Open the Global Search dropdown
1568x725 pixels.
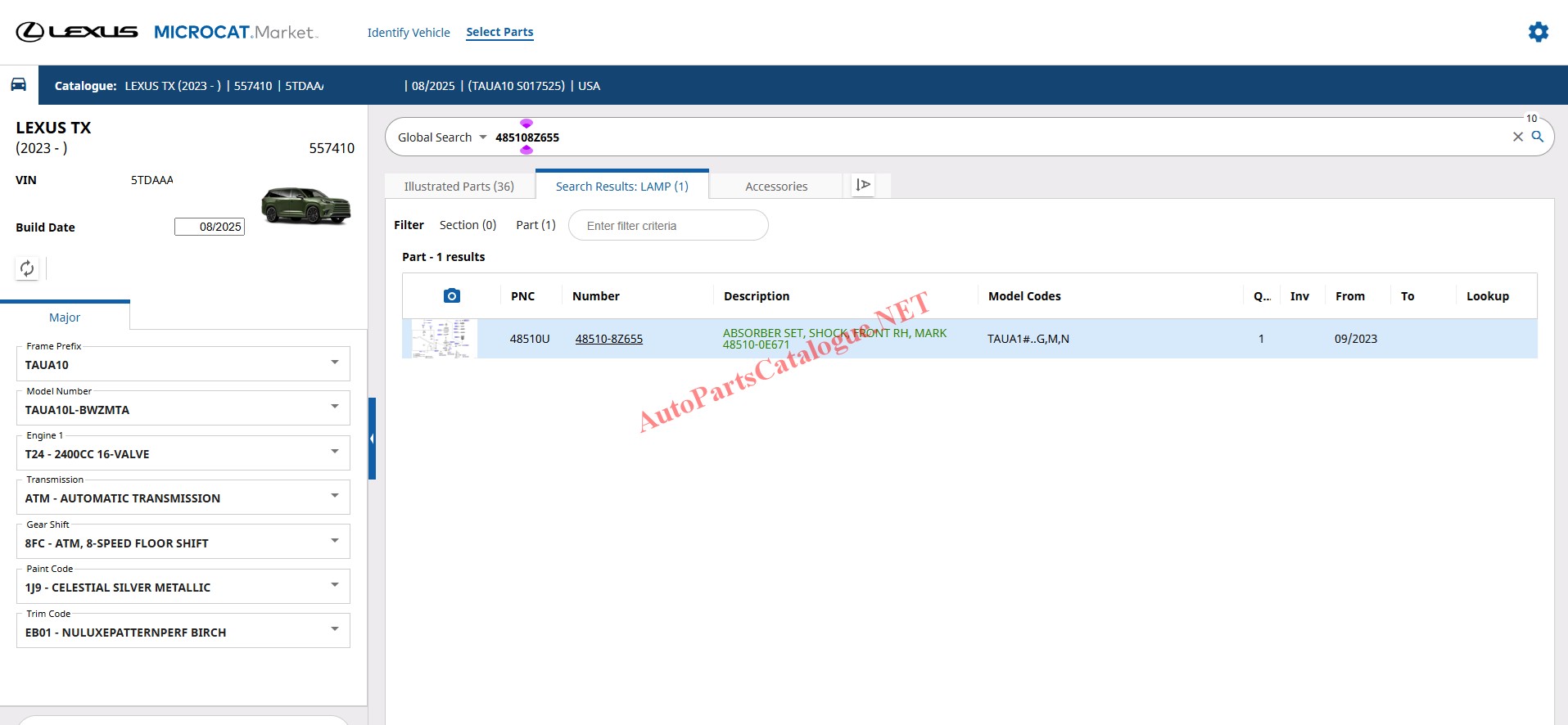(x=442, y=137)
